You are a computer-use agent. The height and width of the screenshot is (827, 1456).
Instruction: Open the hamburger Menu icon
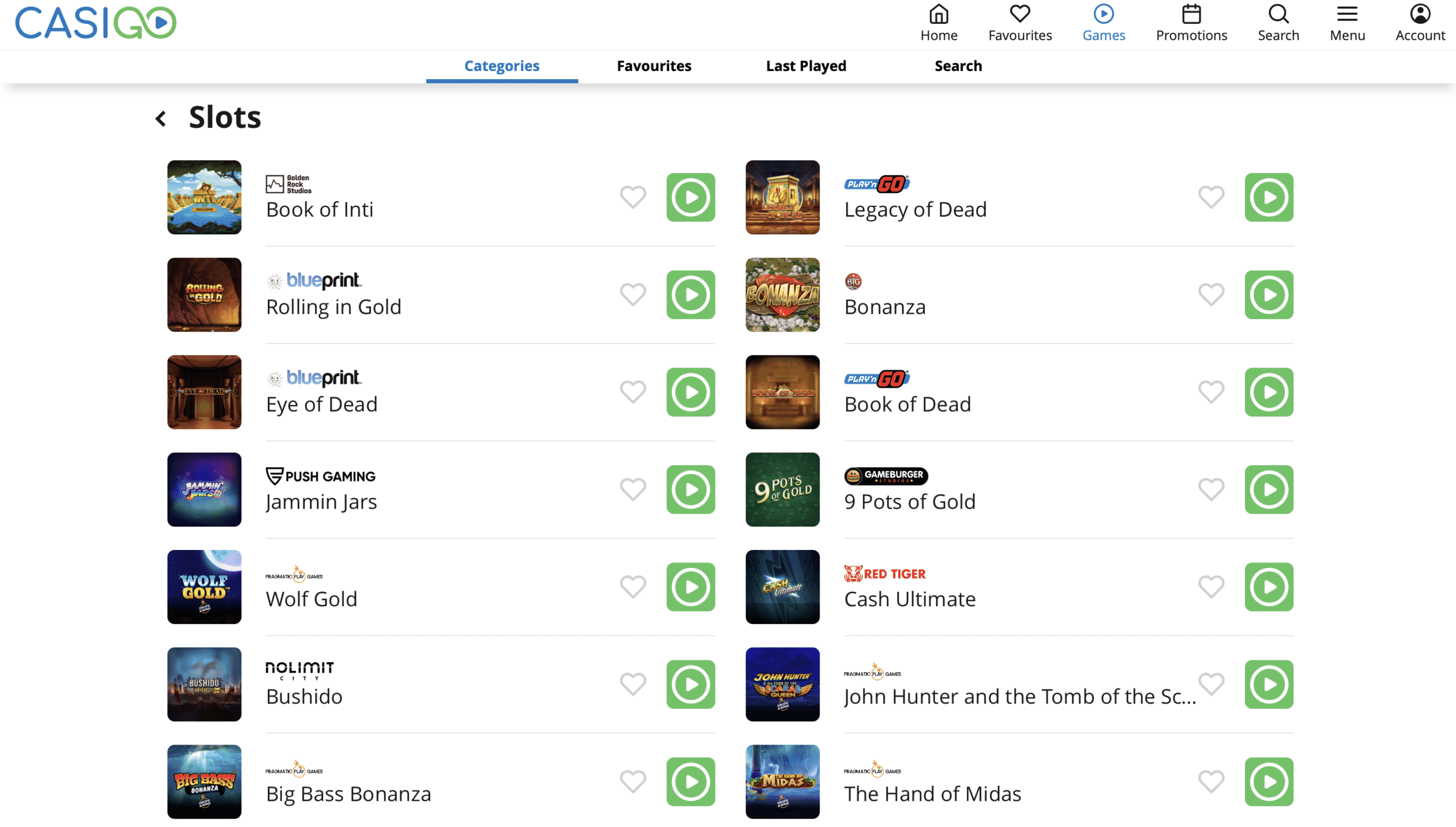pyautogui.click(x=1347, y=14)
